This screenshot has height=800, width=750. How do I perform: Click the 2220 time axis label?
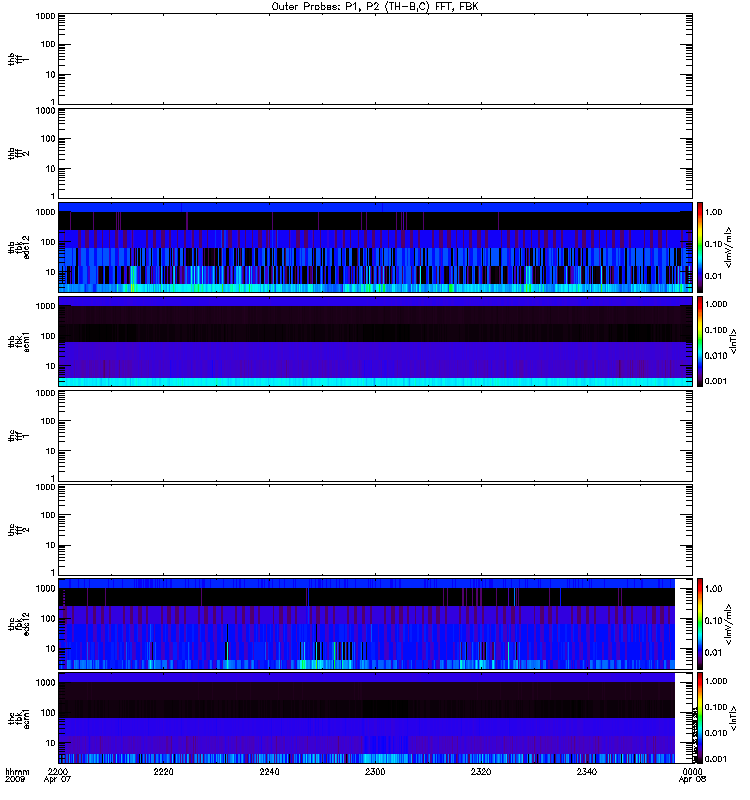point(163,772)
